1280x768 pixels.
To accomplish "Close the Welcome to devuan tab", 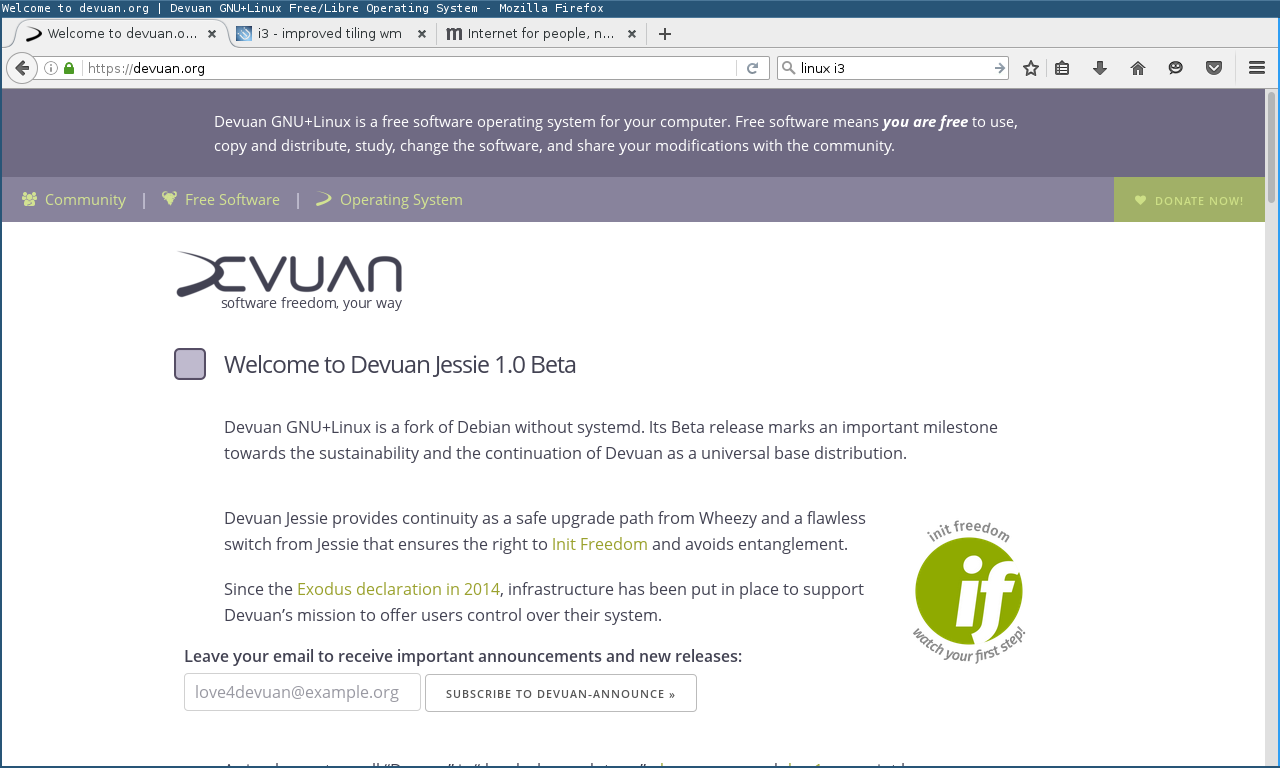I will 211,34.
